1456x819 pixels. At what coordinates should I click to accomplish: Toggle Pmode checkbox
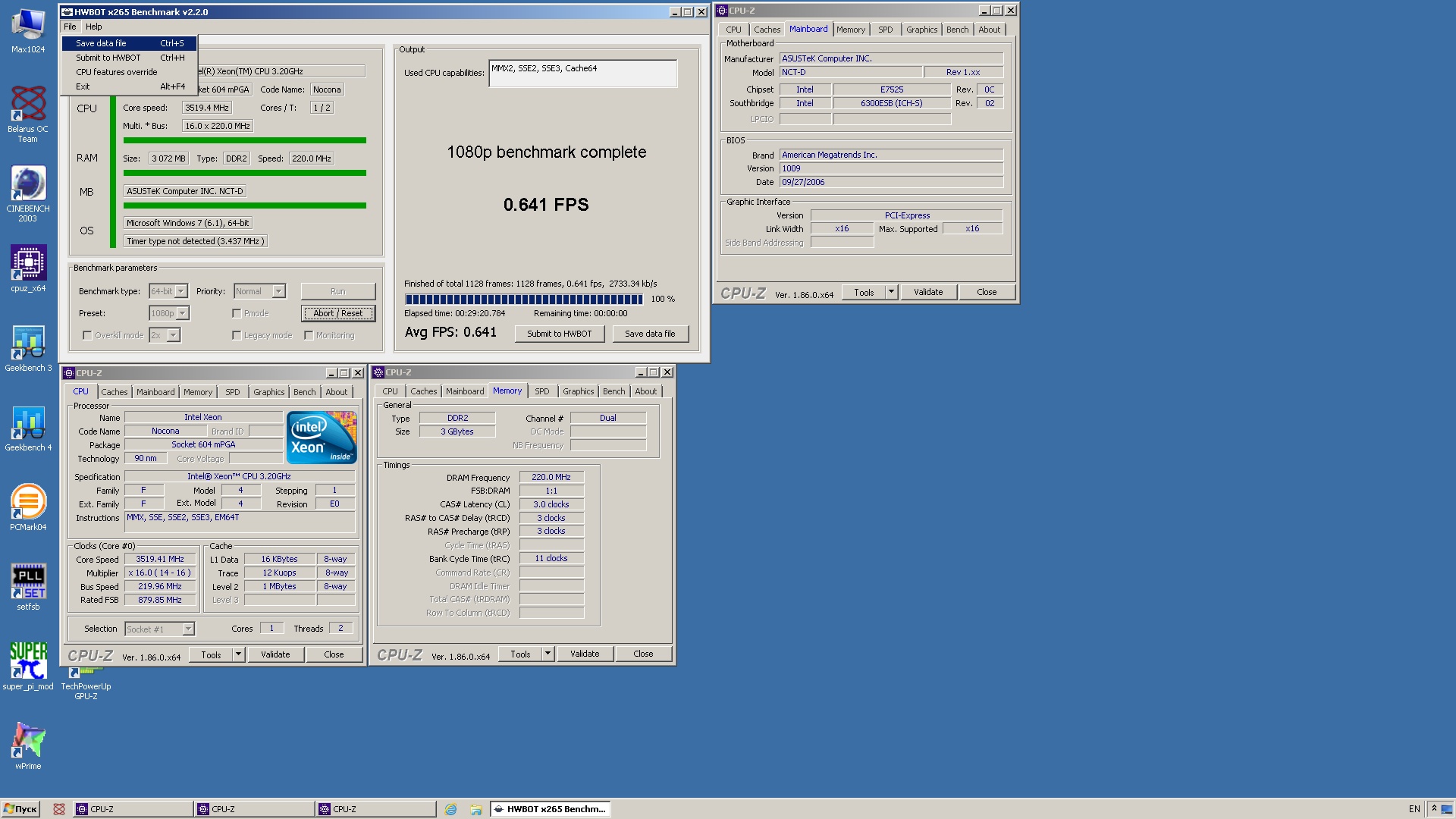237,313
